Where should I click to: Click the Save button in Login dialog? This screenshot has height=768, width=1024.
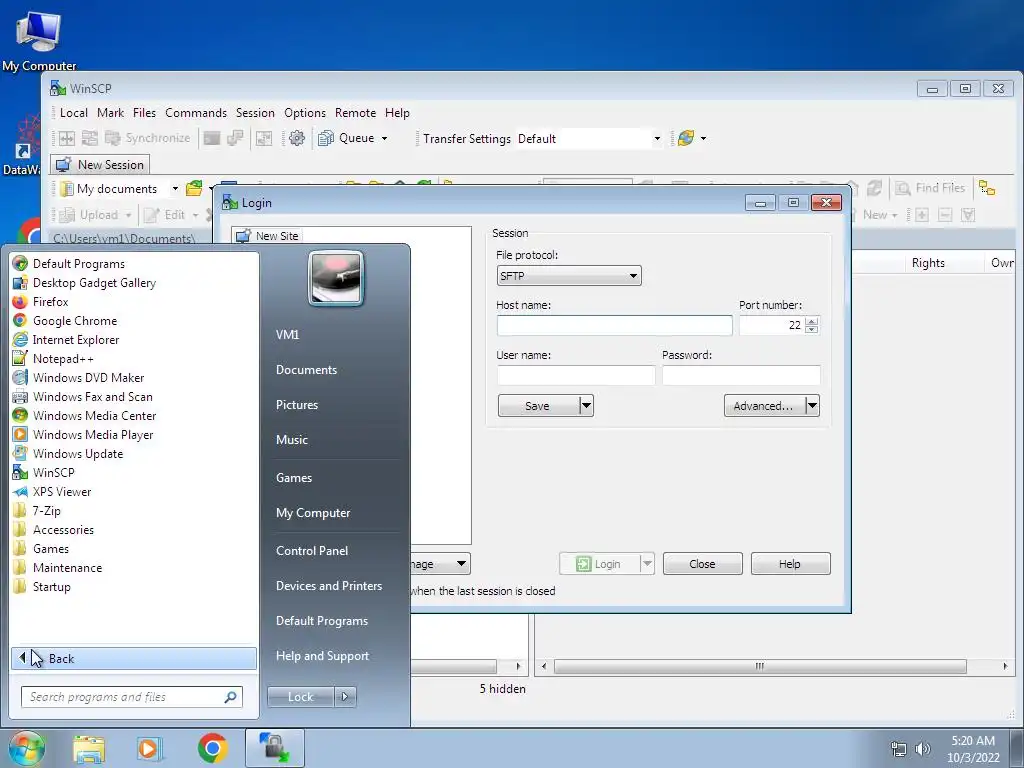click(538, 406)
